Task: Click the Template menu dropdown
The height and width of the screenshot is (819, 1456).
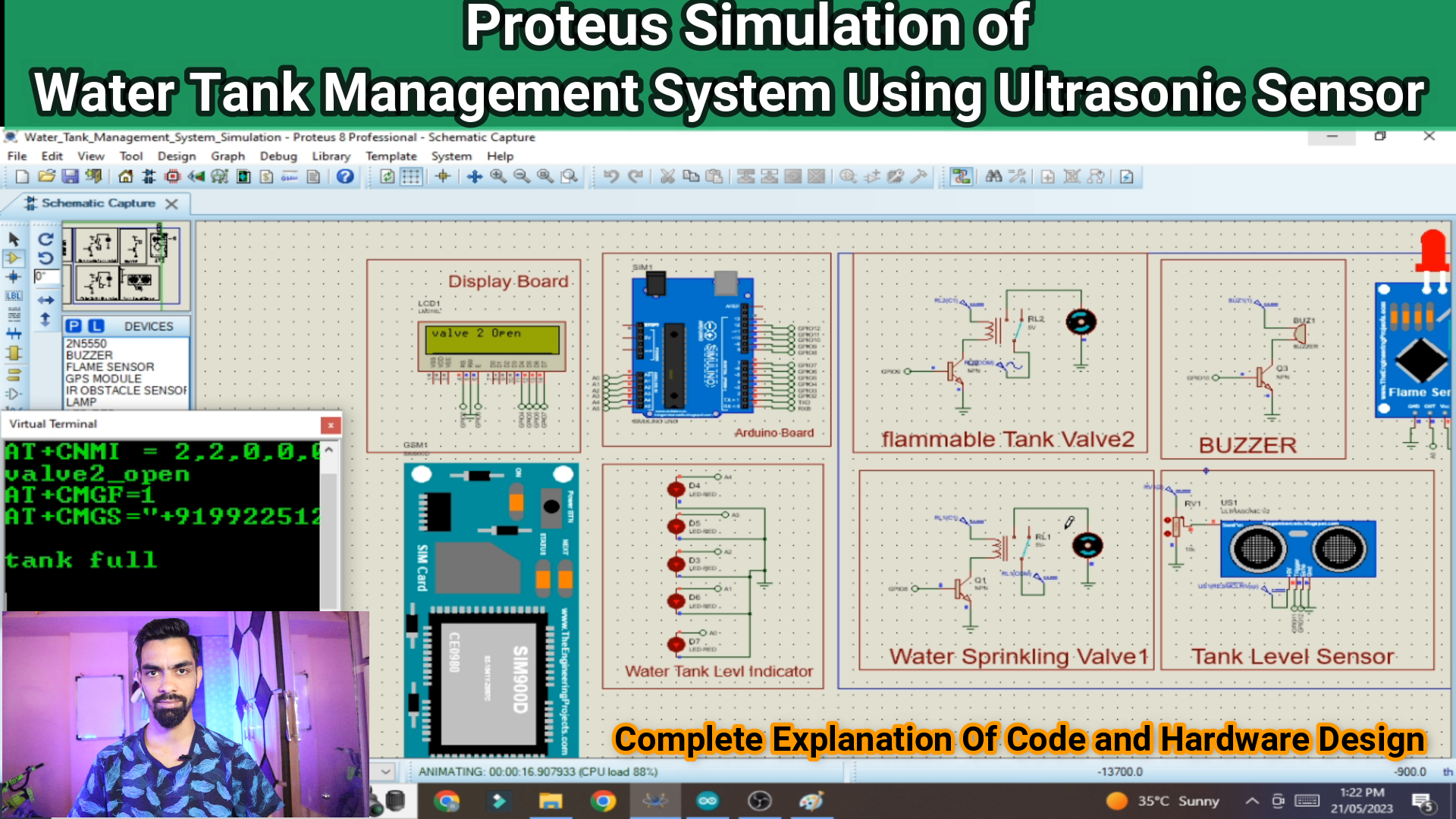Action: [x=390, y=156]
